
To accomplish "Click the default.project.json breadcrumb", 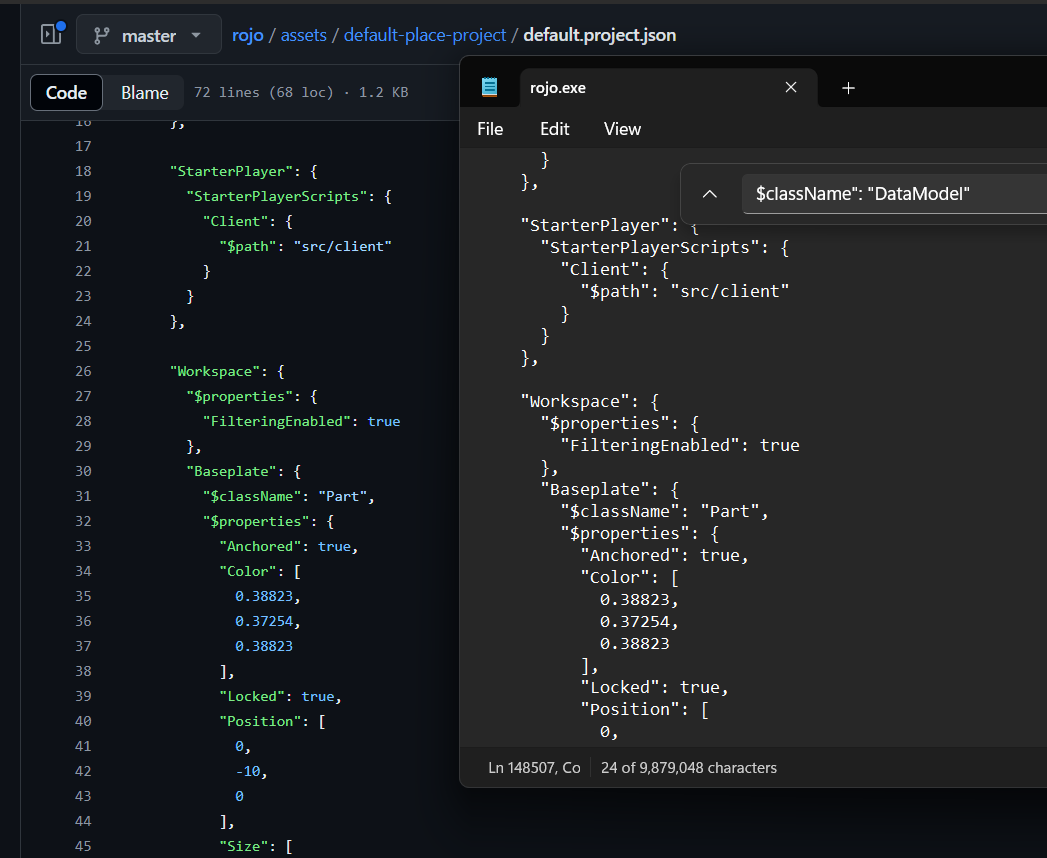I will click(597, 34).
